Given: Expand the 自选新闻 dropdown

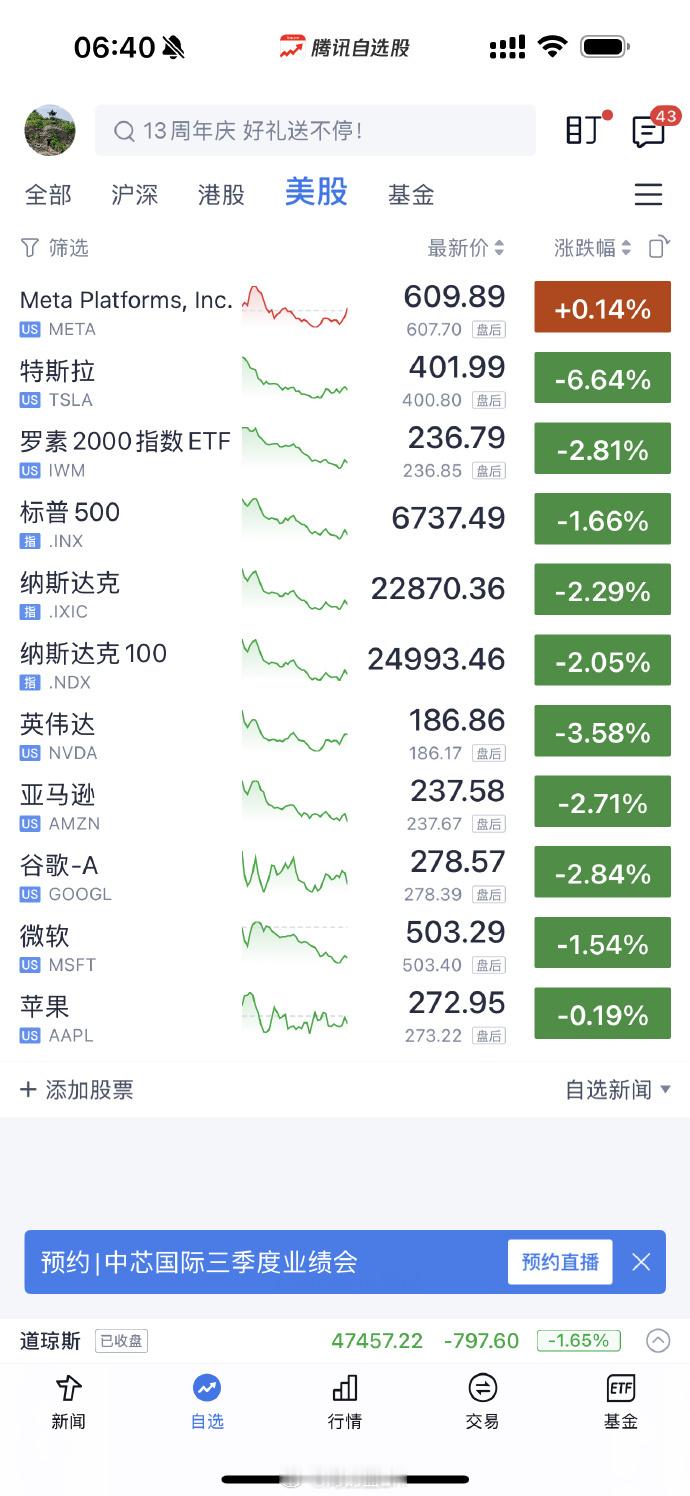Looking at the screenshot, I should 618,1089.
